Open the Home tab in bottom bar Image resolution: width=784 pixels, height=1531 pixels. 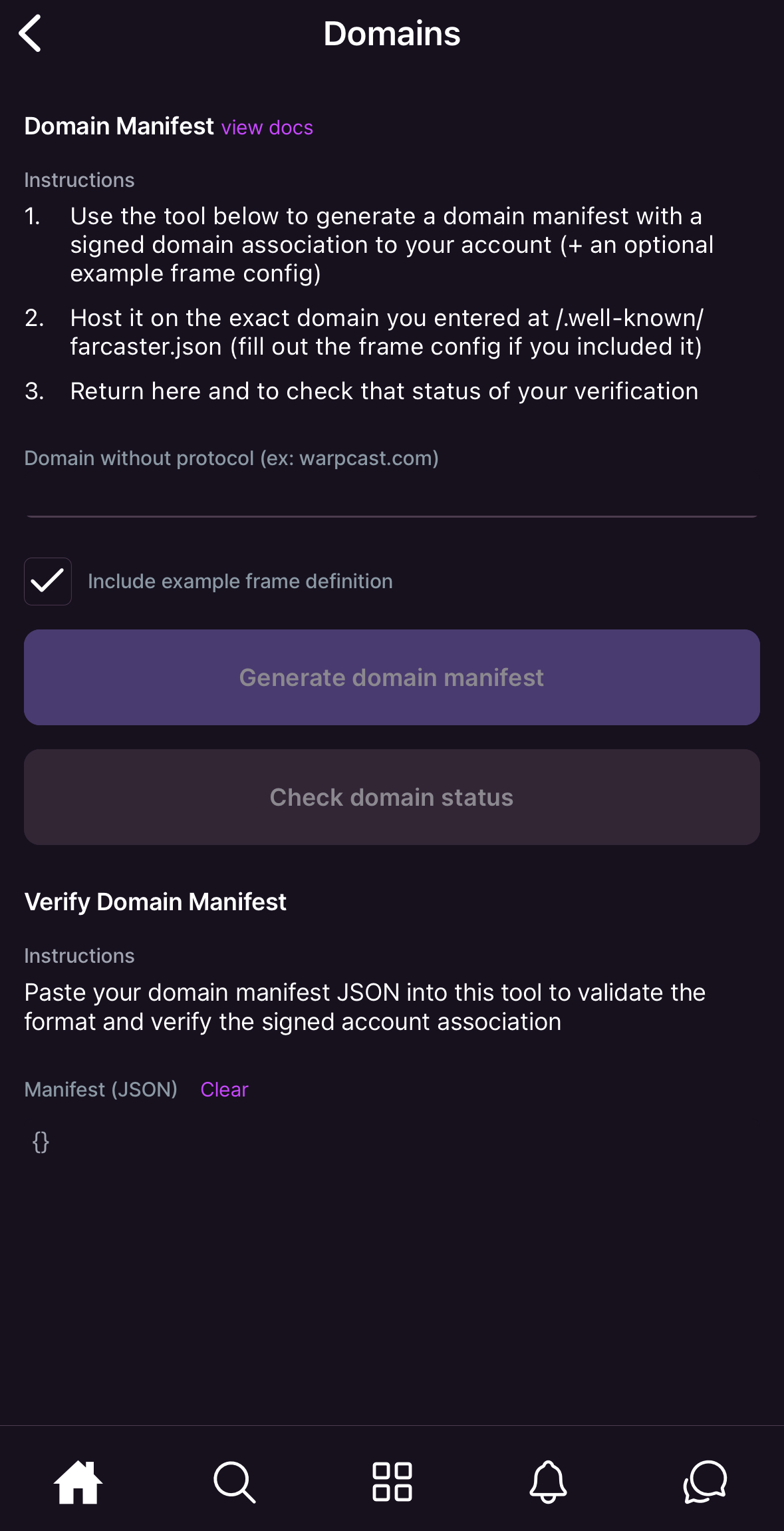point(78,1482)
